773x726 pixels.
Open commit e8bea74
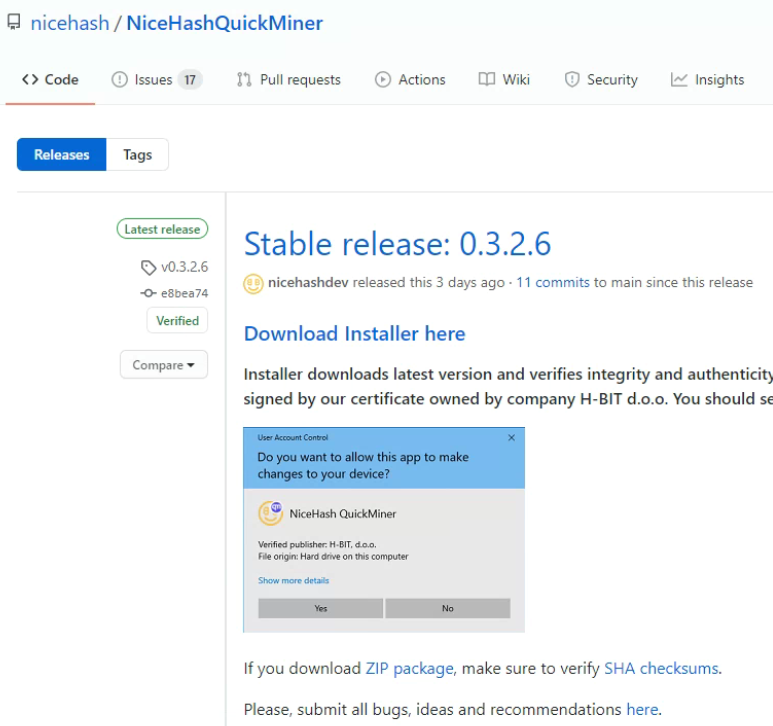coord(184,293)
